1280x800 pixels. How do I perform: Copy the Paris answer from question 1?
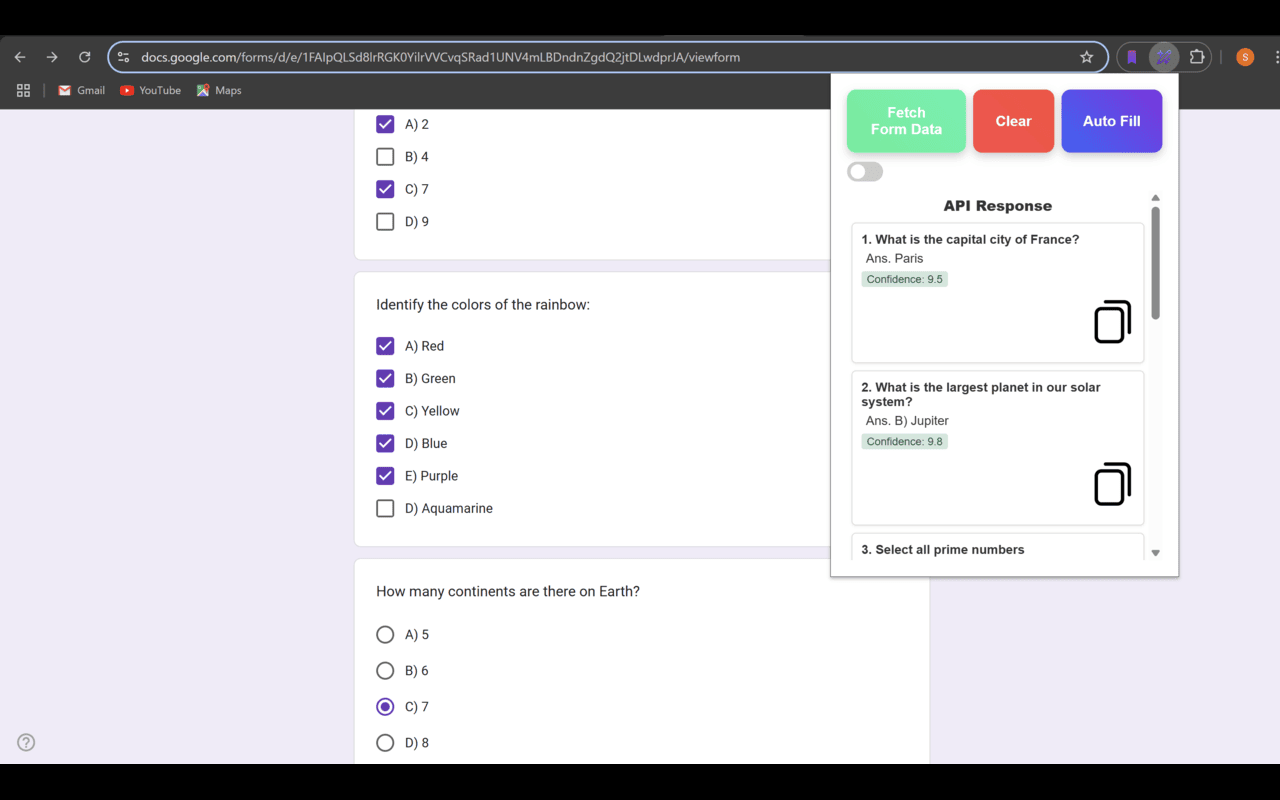tap(1112, 322)
